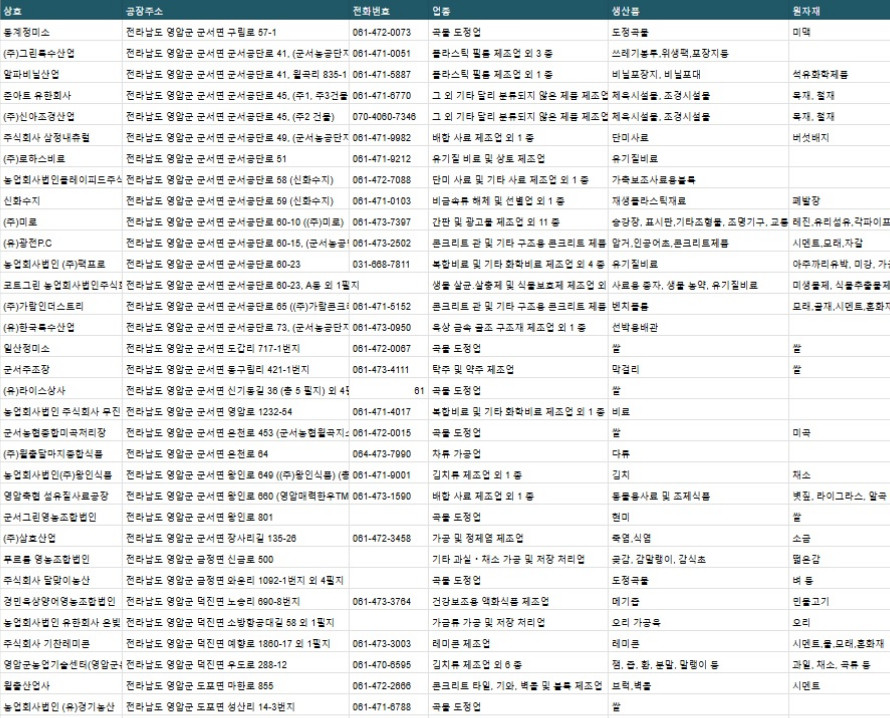Click the address ending 금정면 신금로 500
The height and width of the screenshot is (718, 890).
coord(236,559)
